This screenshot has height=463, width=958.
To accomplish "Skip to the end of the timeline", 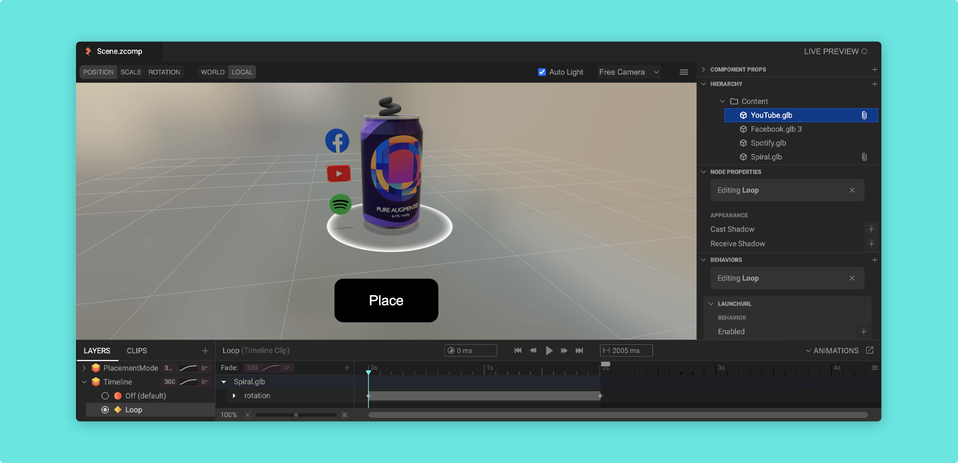I will pyautogui.click(x=579, y=351).
